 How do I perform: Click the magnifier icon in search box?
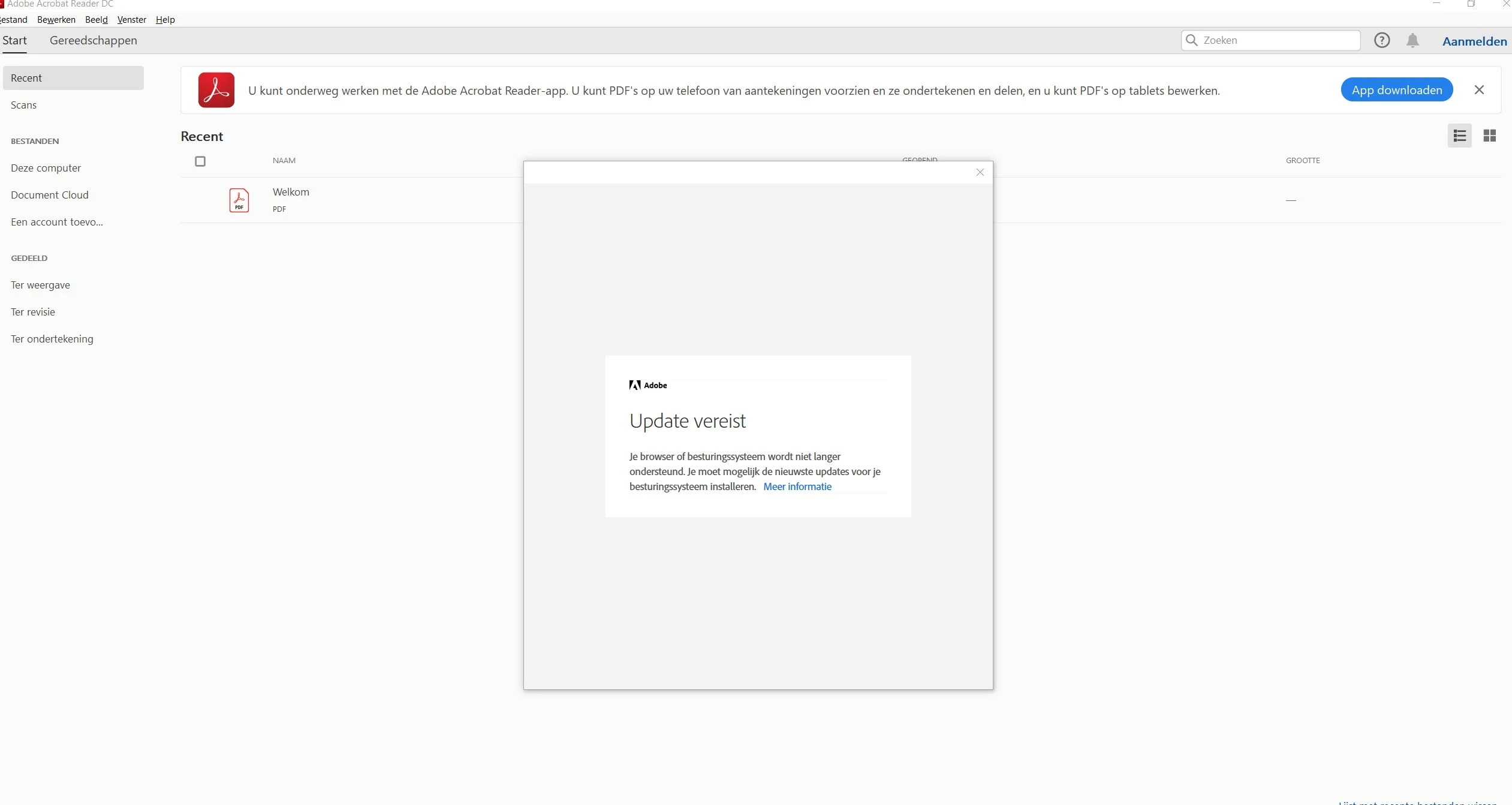point(1192,40)
